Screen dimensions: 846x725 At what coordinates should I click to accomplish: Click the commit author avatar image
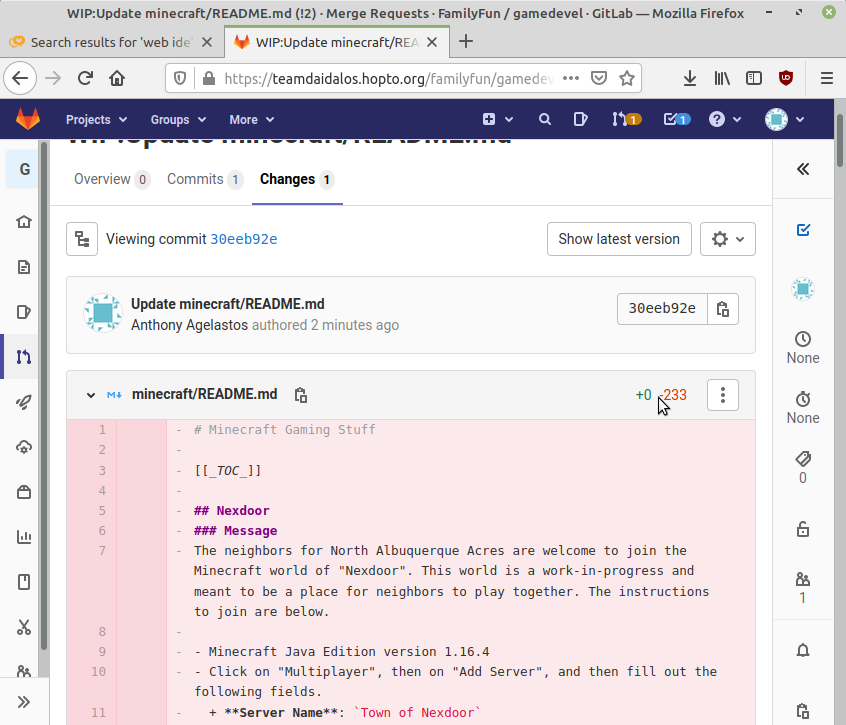pyautogui.click(x=103, y=313)
